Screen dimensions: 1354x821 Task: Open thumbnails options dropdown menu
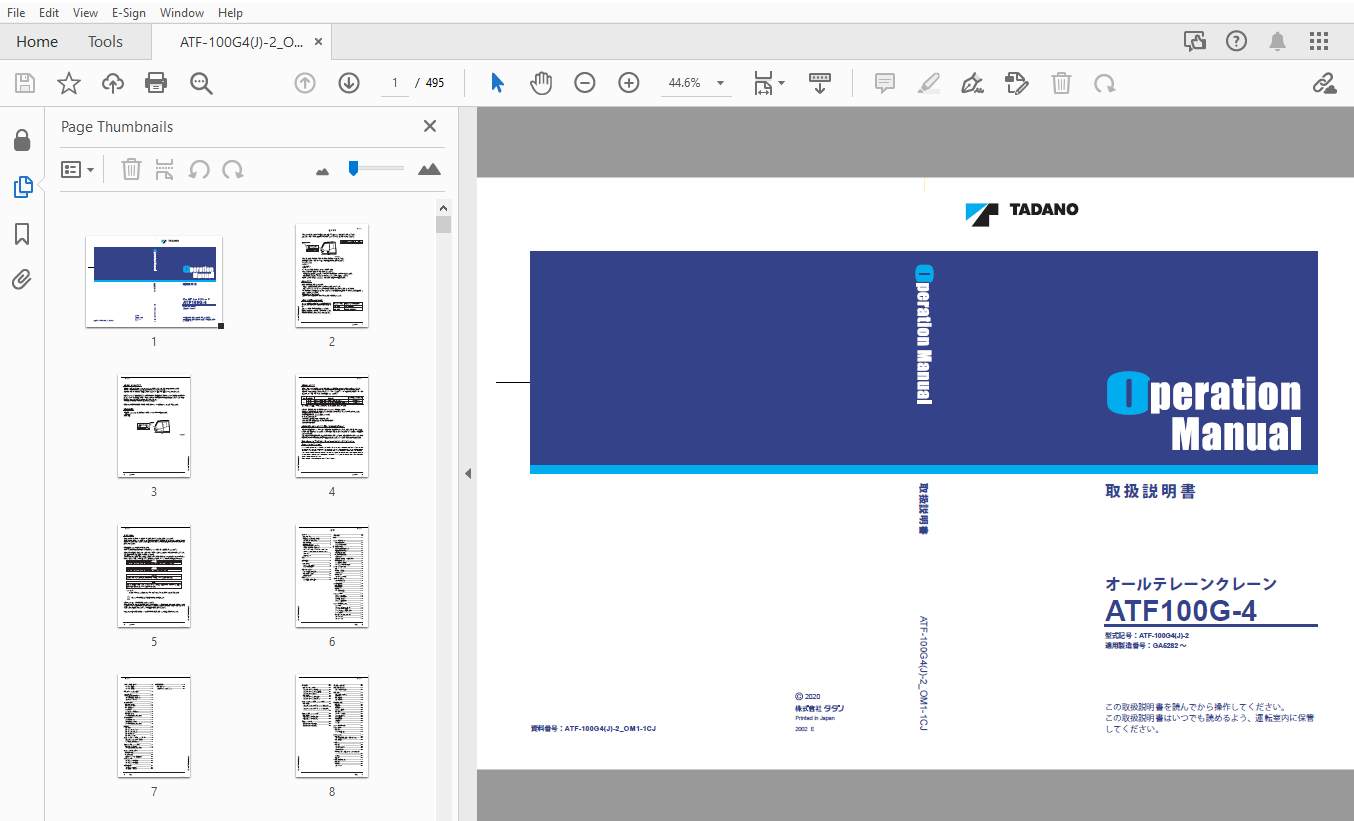point(78,170)
